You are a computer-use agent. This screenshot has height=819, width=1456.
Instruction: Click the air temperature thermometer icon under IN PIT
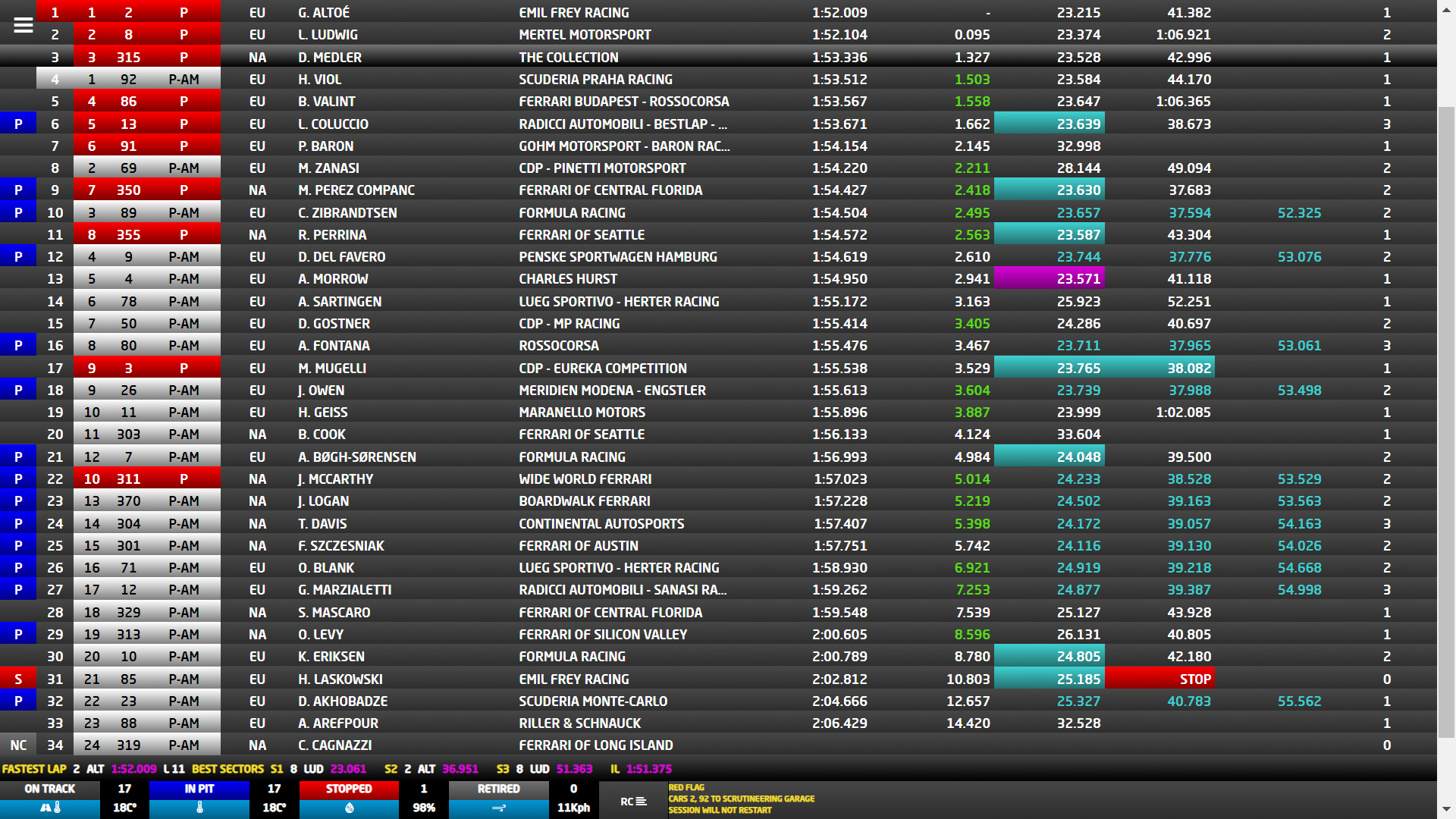(x=199, y=808)
